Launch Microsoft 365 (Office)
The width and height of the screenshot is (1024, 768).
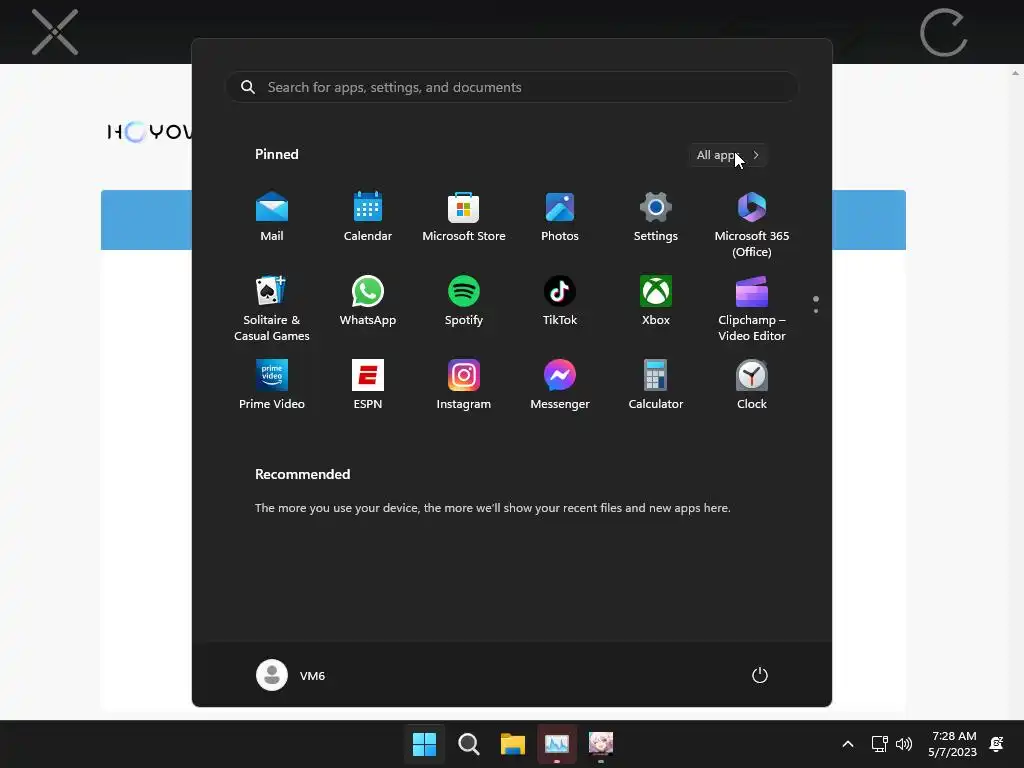752,225
